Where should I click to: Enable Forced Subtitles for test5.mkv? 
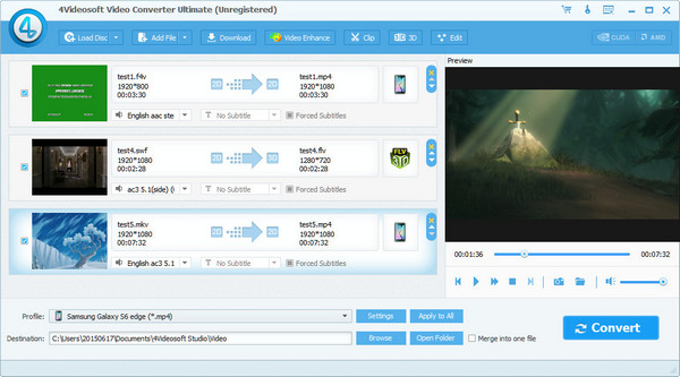click(x=290, y=263)
